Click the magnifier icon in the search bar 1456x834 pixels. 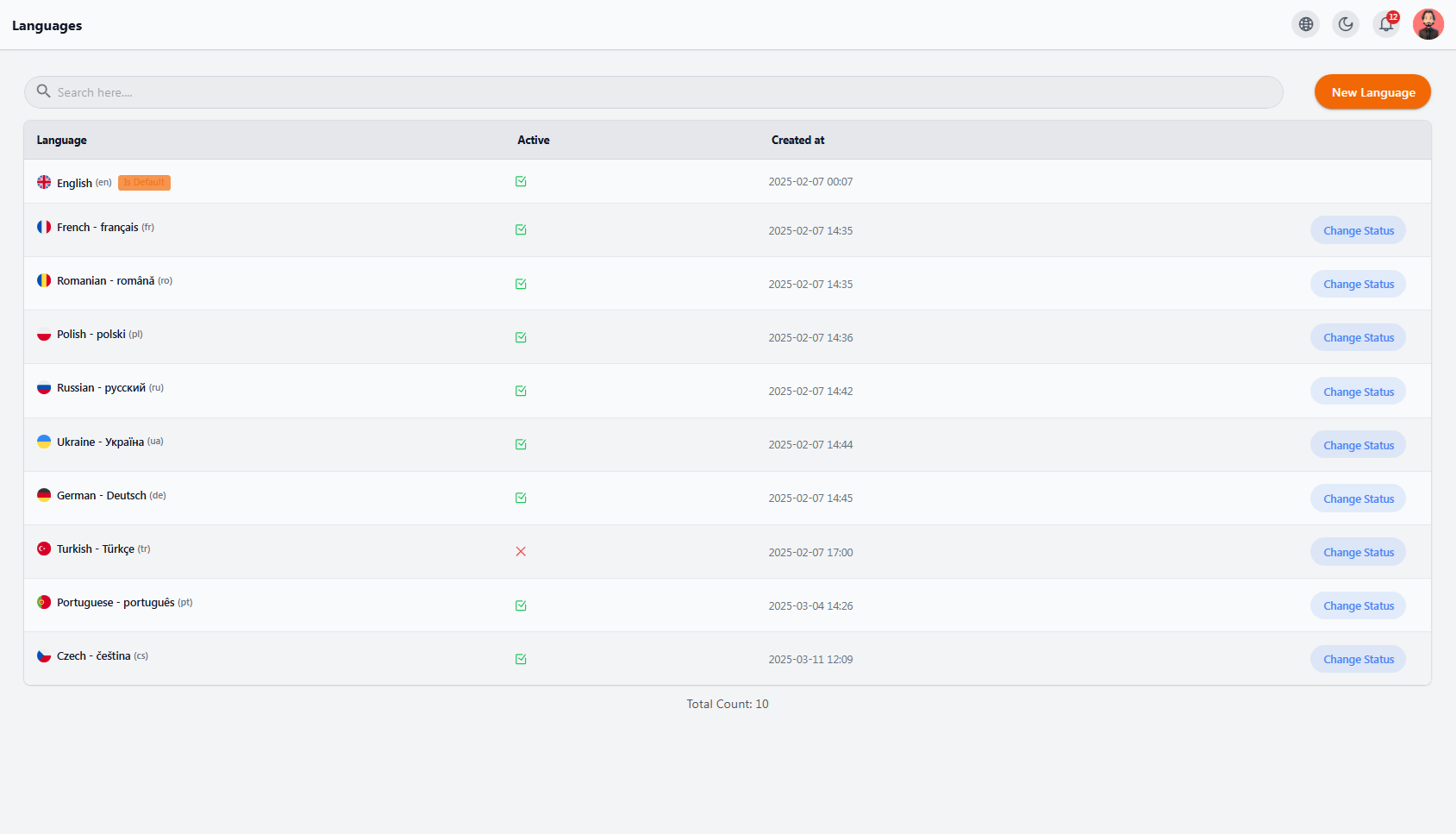pos(43,91)
